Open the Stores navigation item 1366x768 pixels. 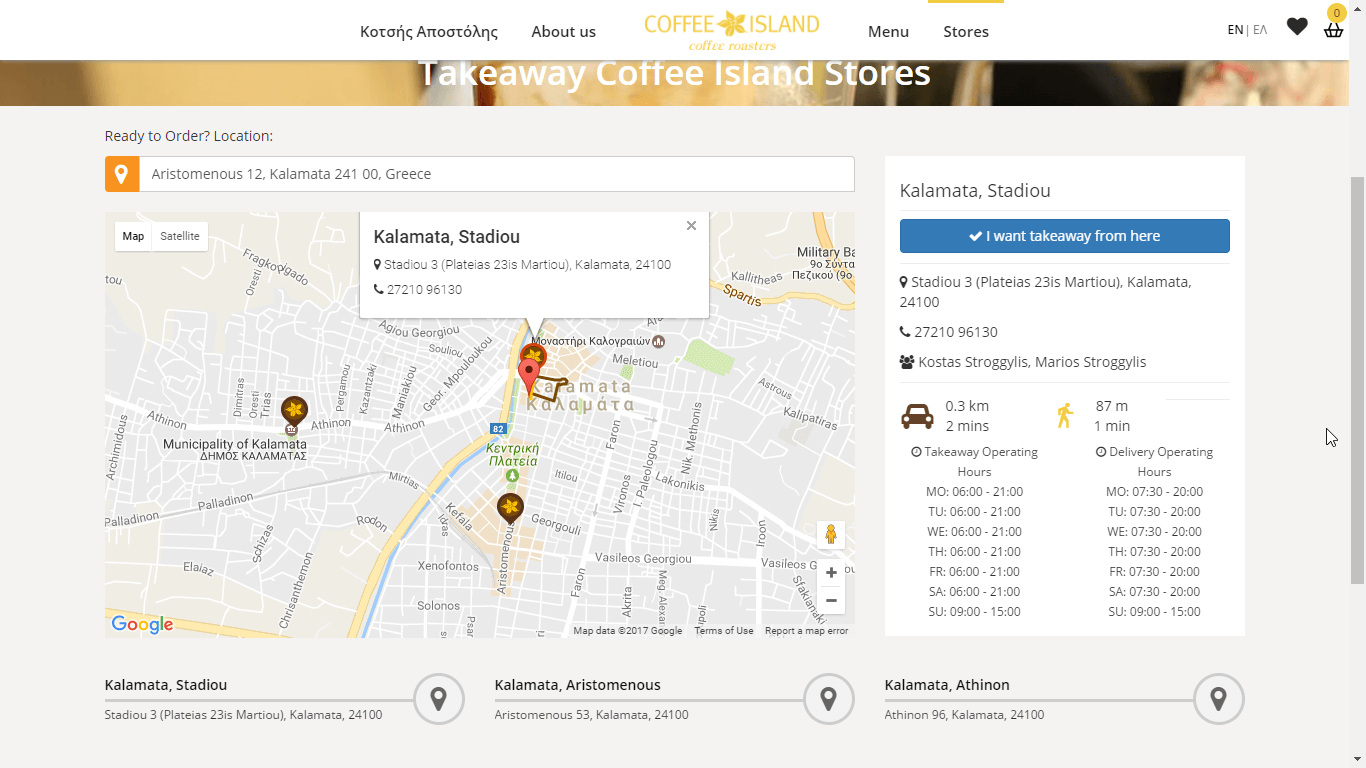(x=966, y=31)
